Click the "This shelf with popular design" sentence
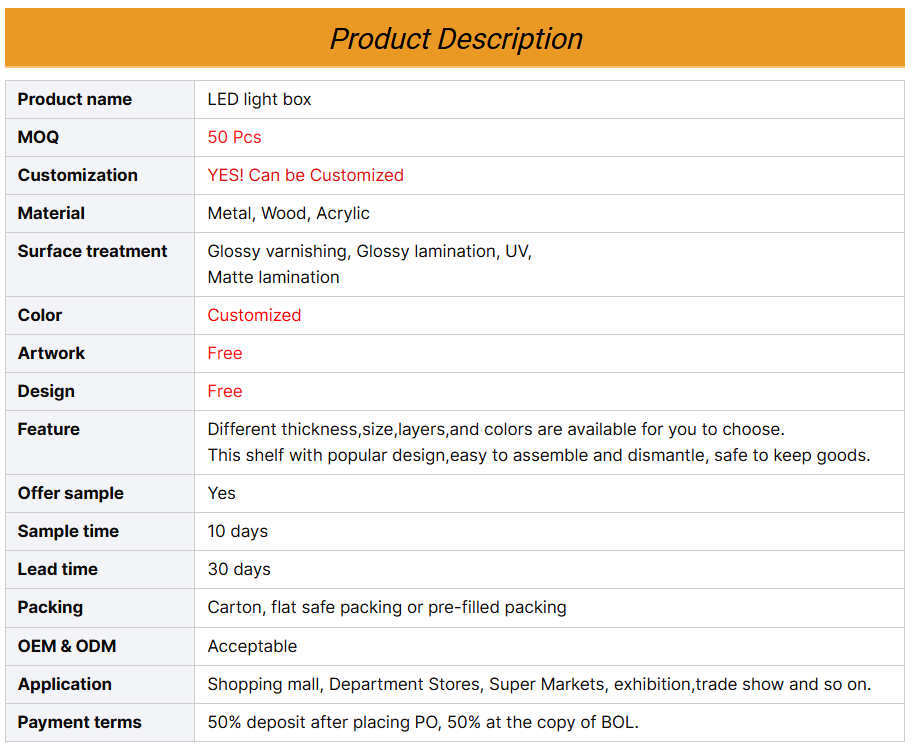 pos(539,456)
